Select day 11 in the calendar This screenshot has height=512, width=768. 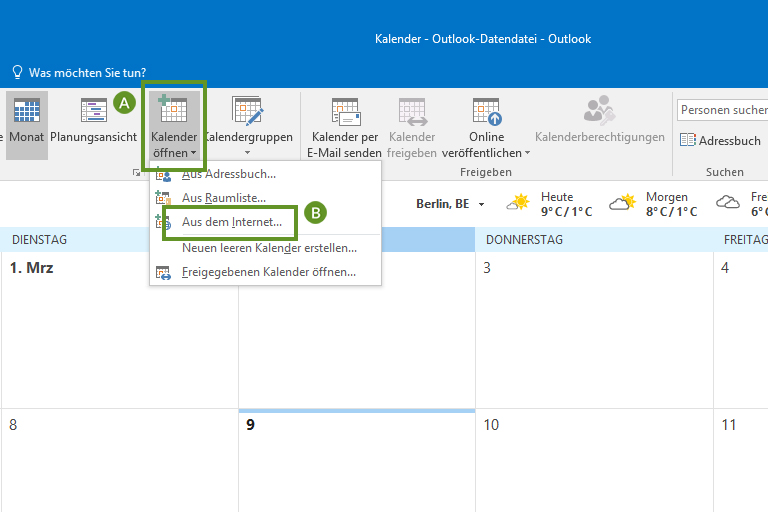[741, 461]
